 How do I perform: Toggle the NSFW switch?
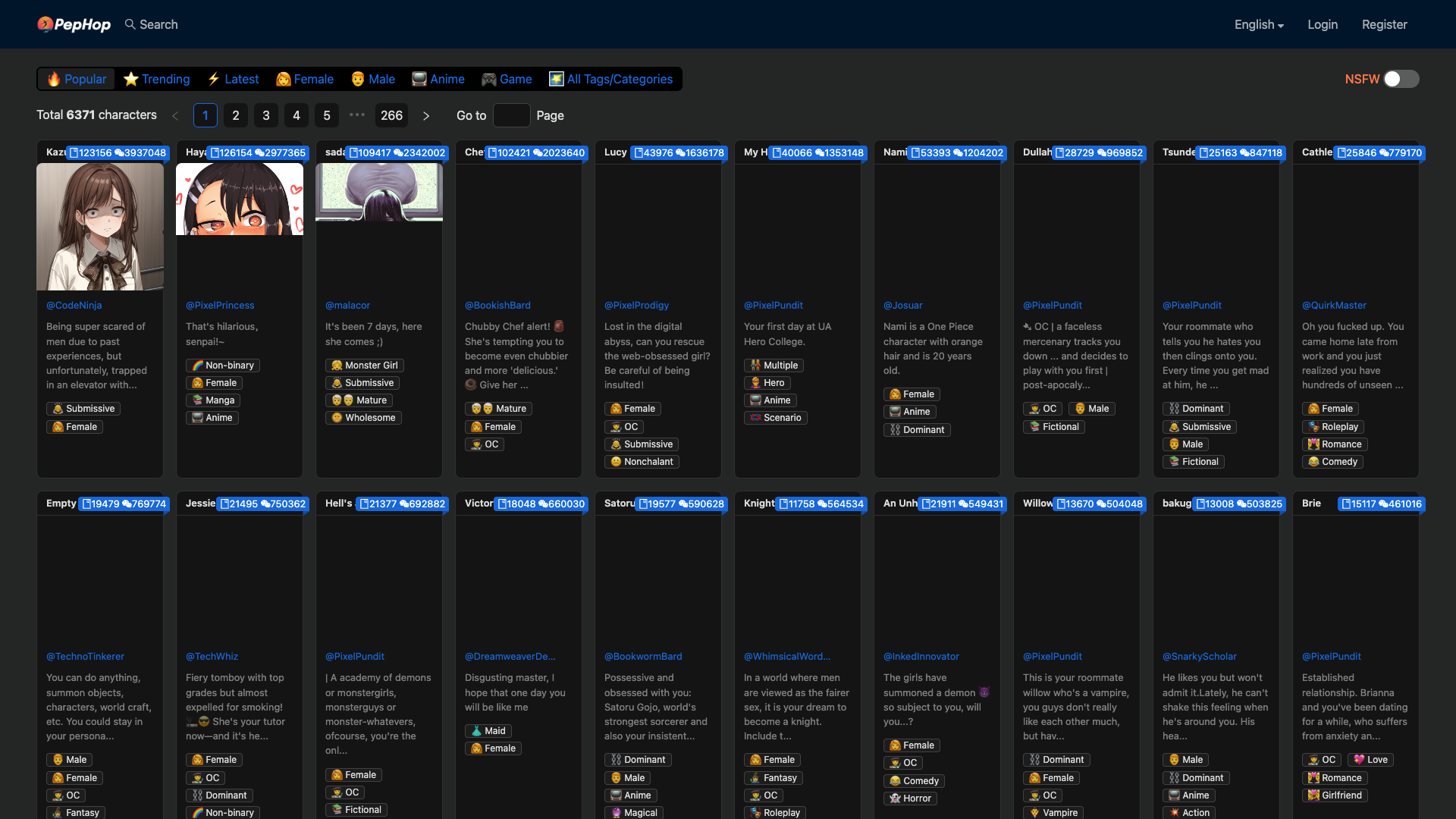coord(1401,79)
